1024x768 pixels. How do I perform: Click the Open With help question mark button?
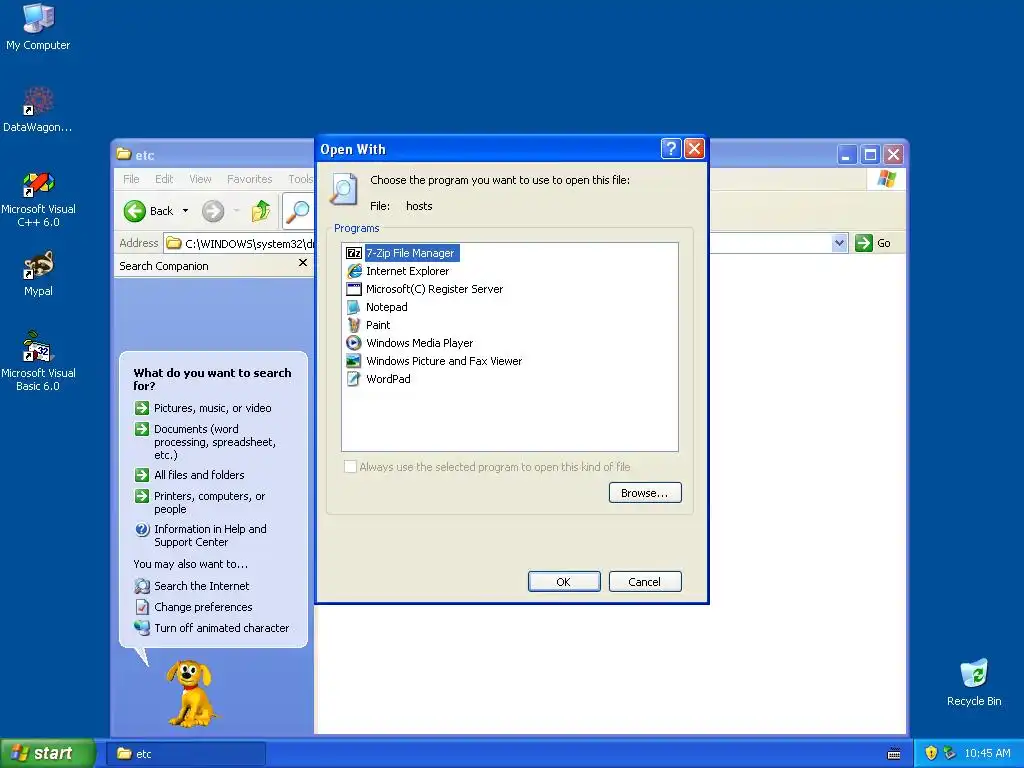[671, 149]
